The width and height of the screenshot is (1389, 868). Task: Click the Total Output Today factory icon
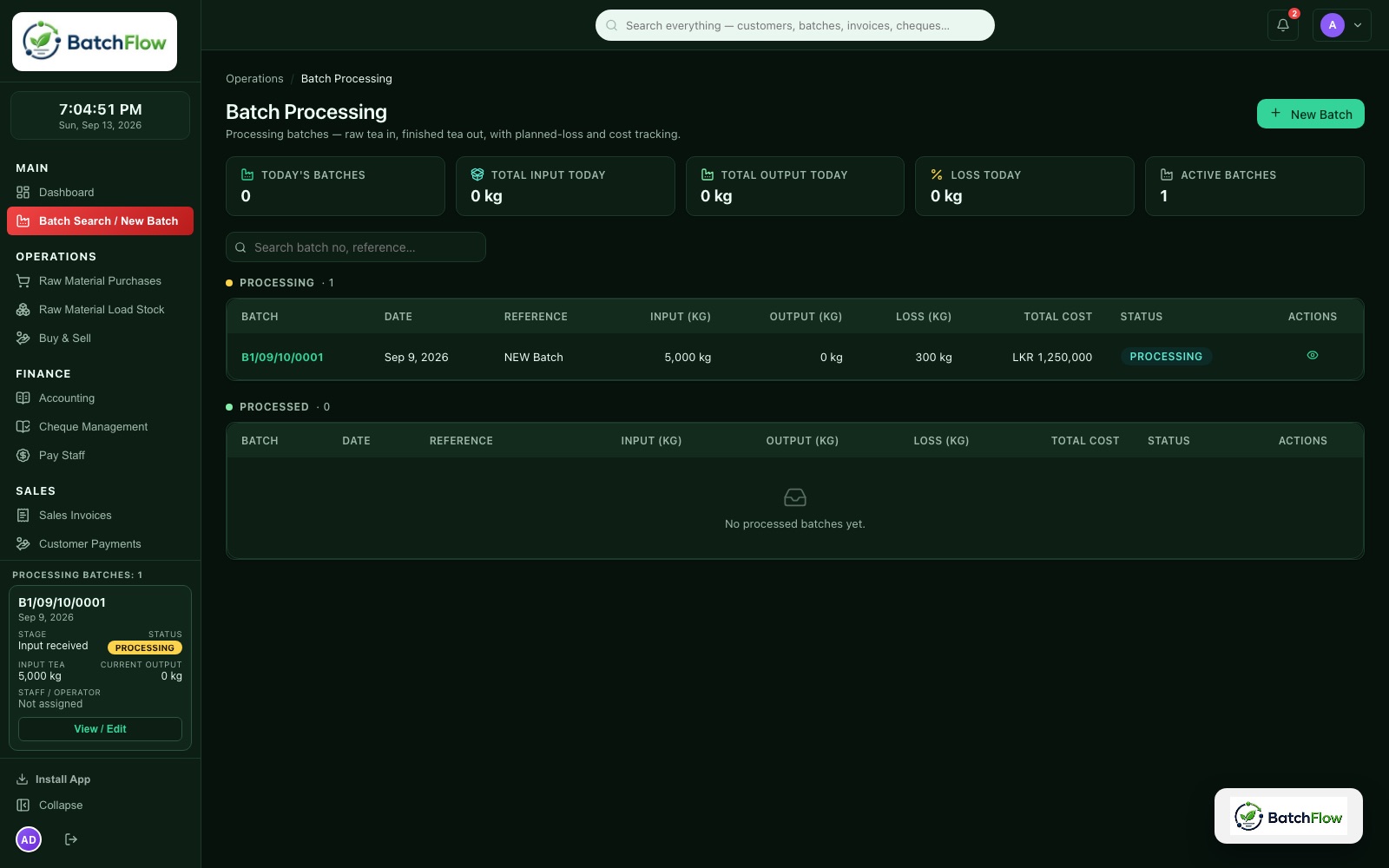pyautogui.click(x=707, y=174)
